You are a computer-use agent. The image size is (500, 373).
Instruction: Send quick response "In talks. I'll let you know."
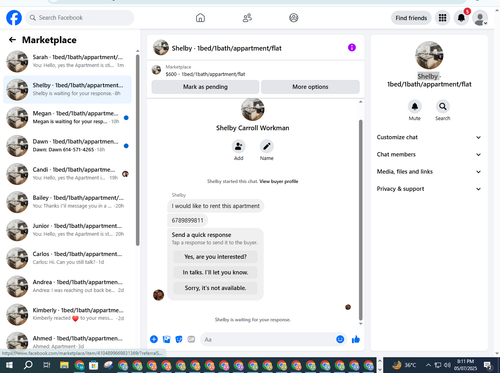coord(215,272)
